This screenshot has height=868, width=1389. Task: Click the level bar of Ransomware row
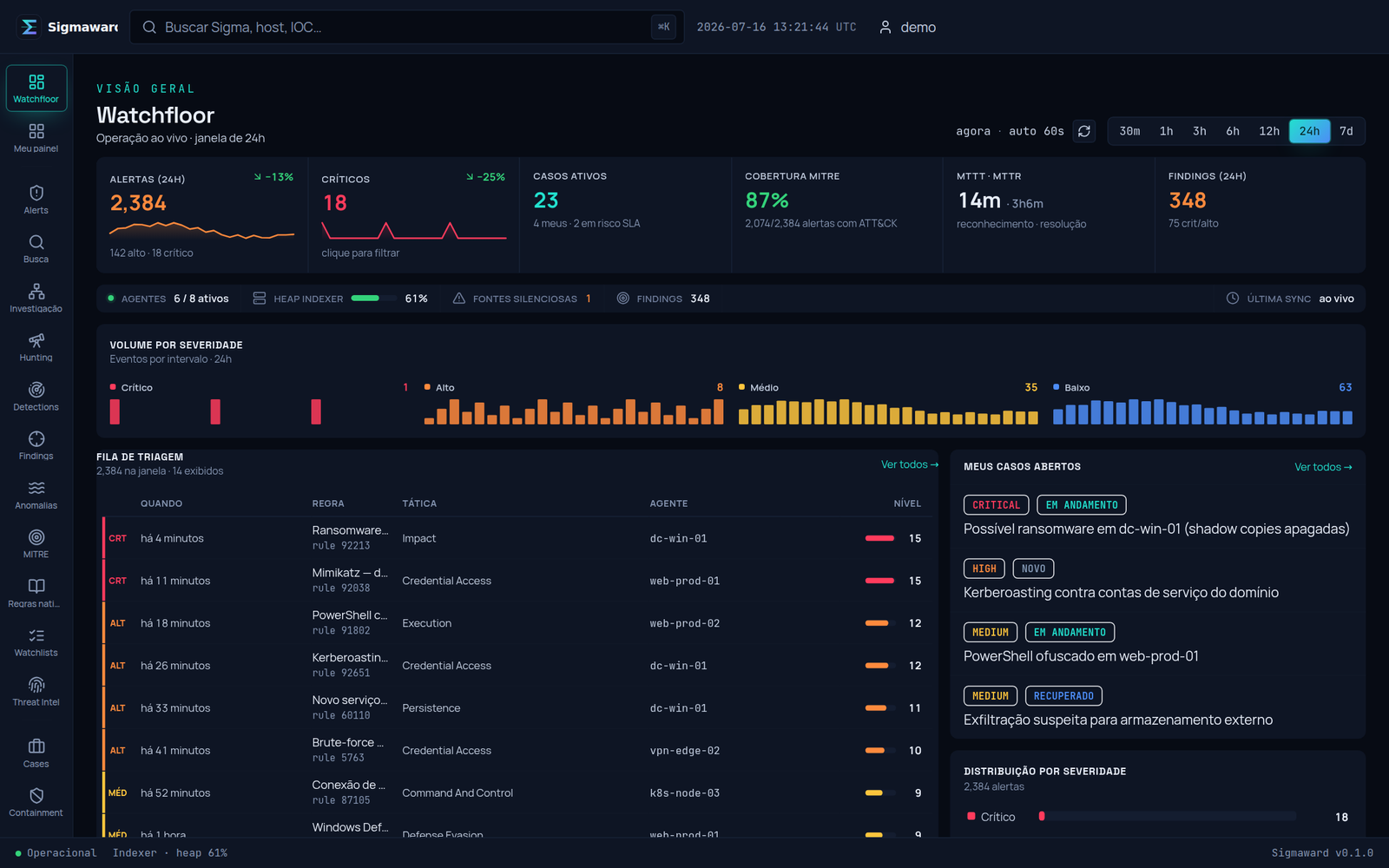[879, 538]
